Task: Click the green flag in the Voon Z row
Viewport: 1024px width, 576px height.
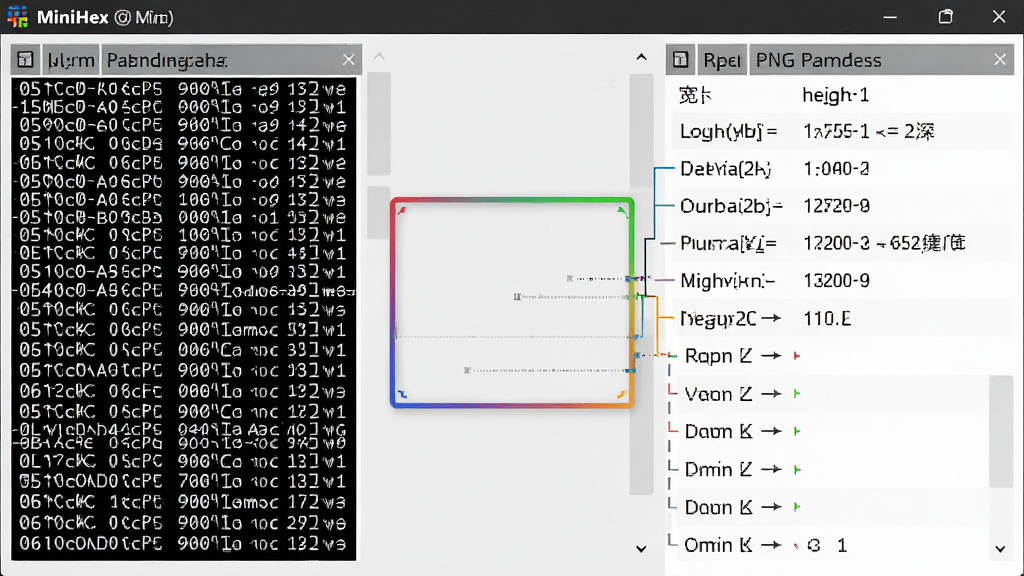Action: coord(797,394)
